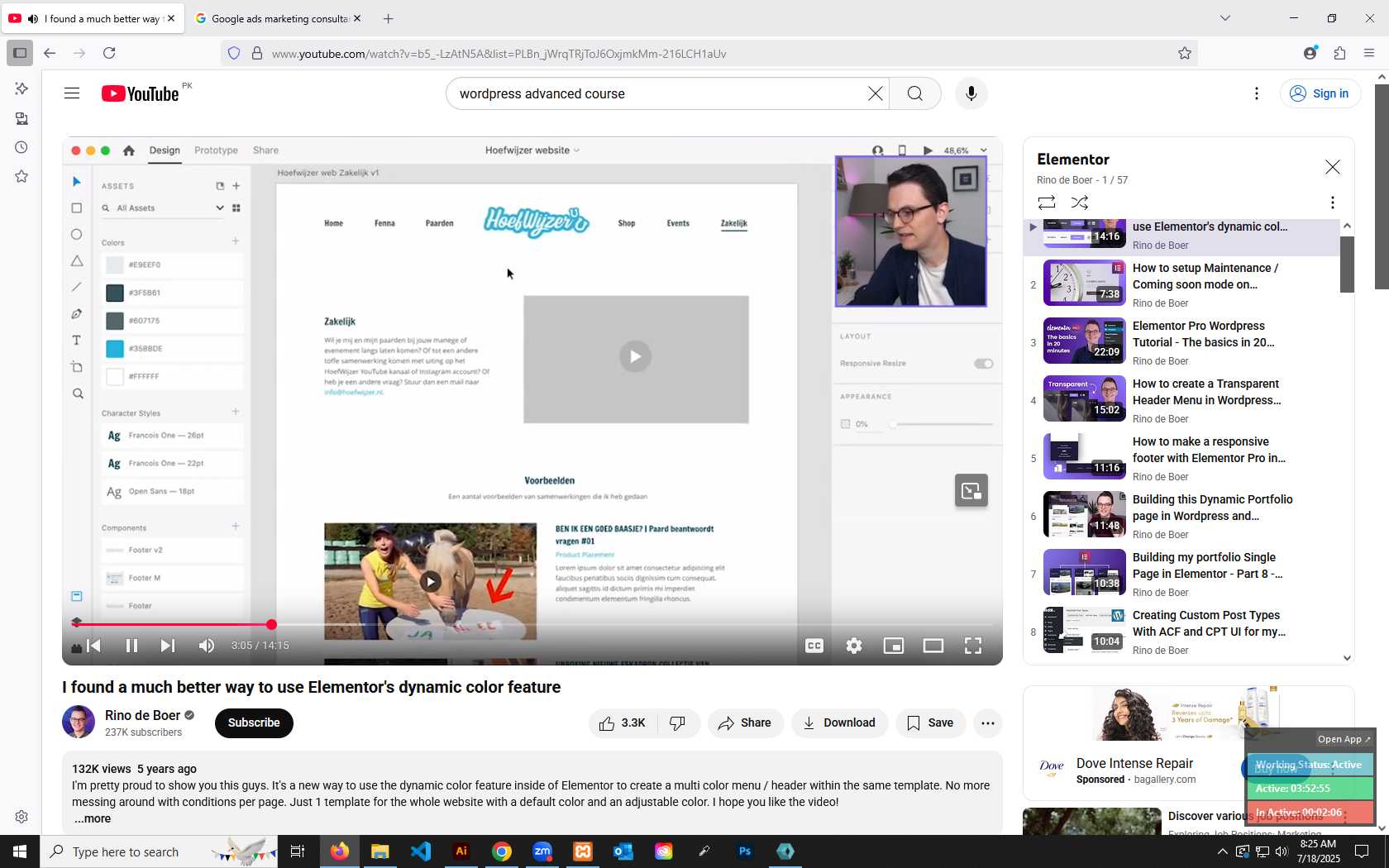The width and height of the screenshot is (1389, 868).
Task: Toggle playlist loop
Action: click(1047, 203)
